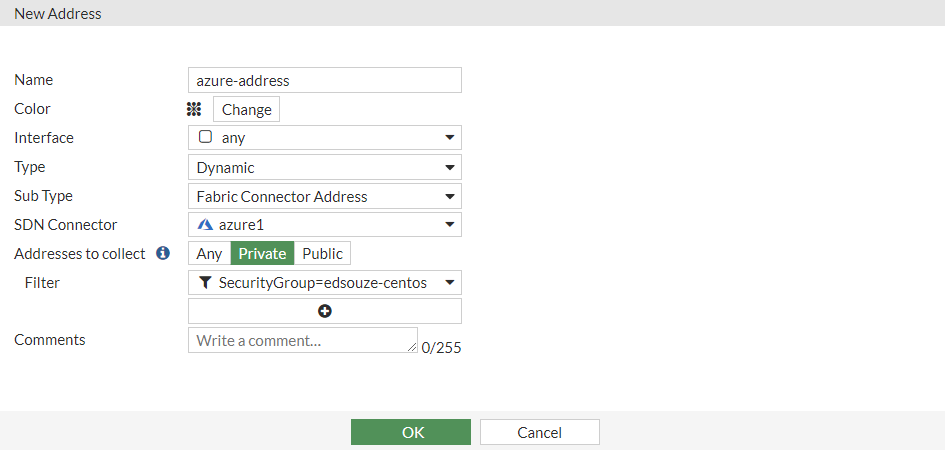Expand the SDN Connector dropdown arrow
The height and width of the screenshot is (450, 945).
(450, 226)
